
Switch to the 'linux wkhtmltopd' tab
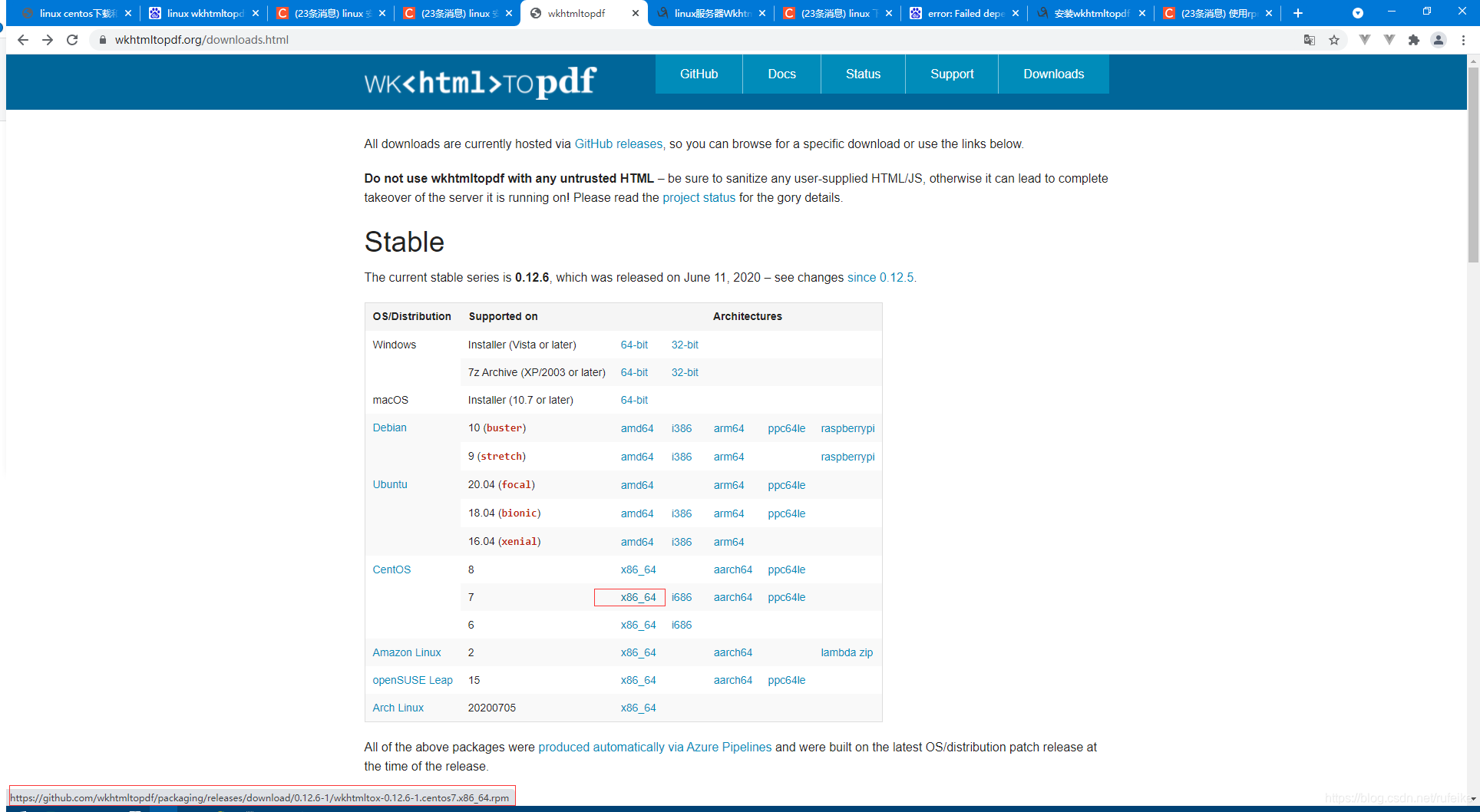coord(204,13)
